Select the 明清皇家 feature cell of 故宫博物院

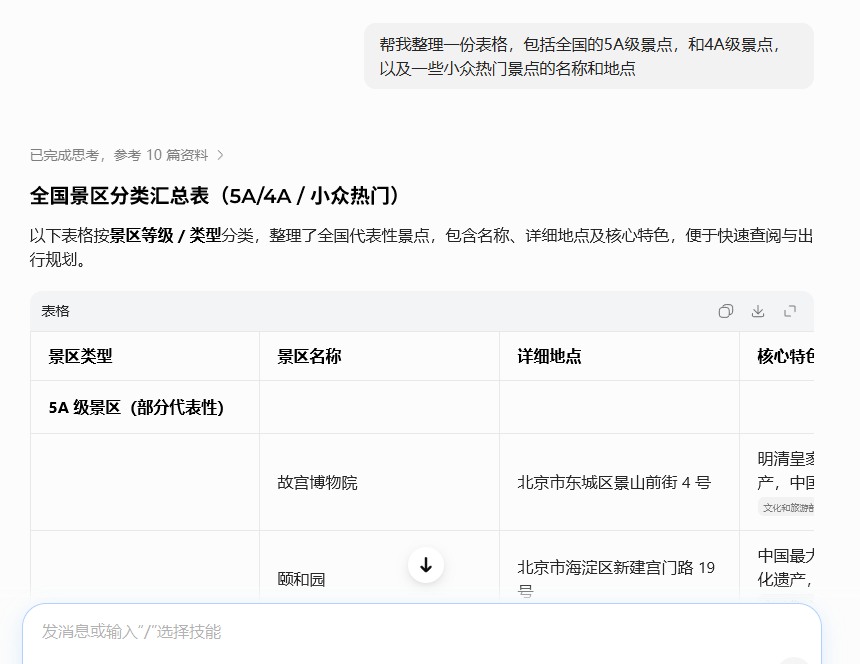click(x=777, y=483)
